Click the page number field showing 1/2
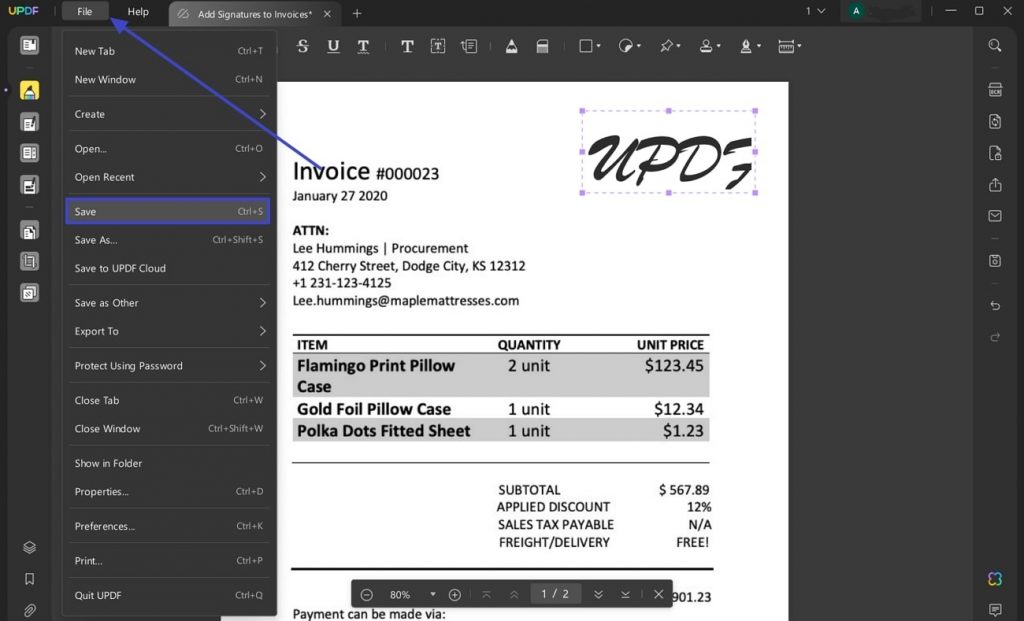 click(x=556, y=593)
